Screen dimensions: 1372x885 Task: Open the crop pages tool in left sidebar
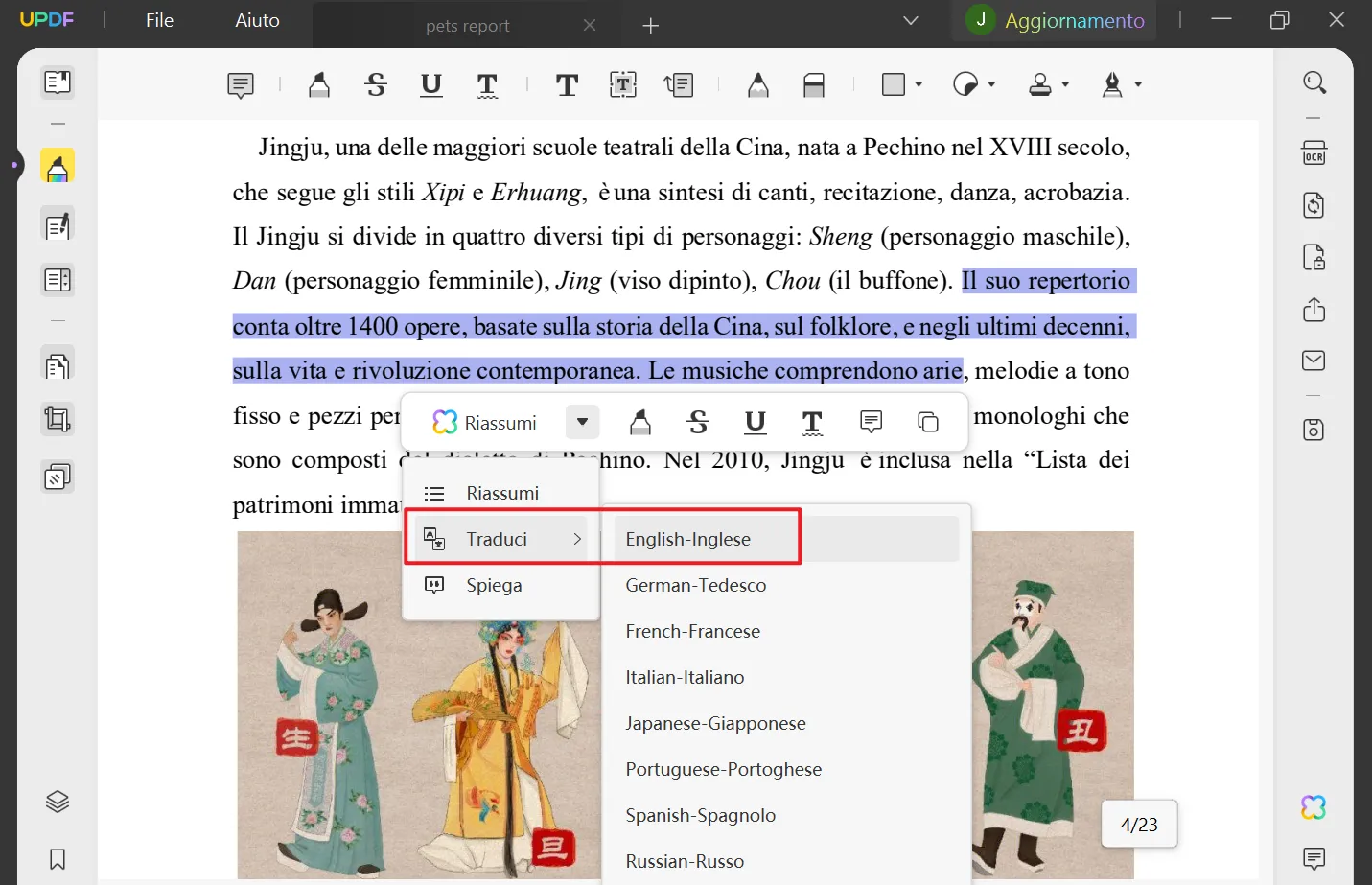(58, 419)
